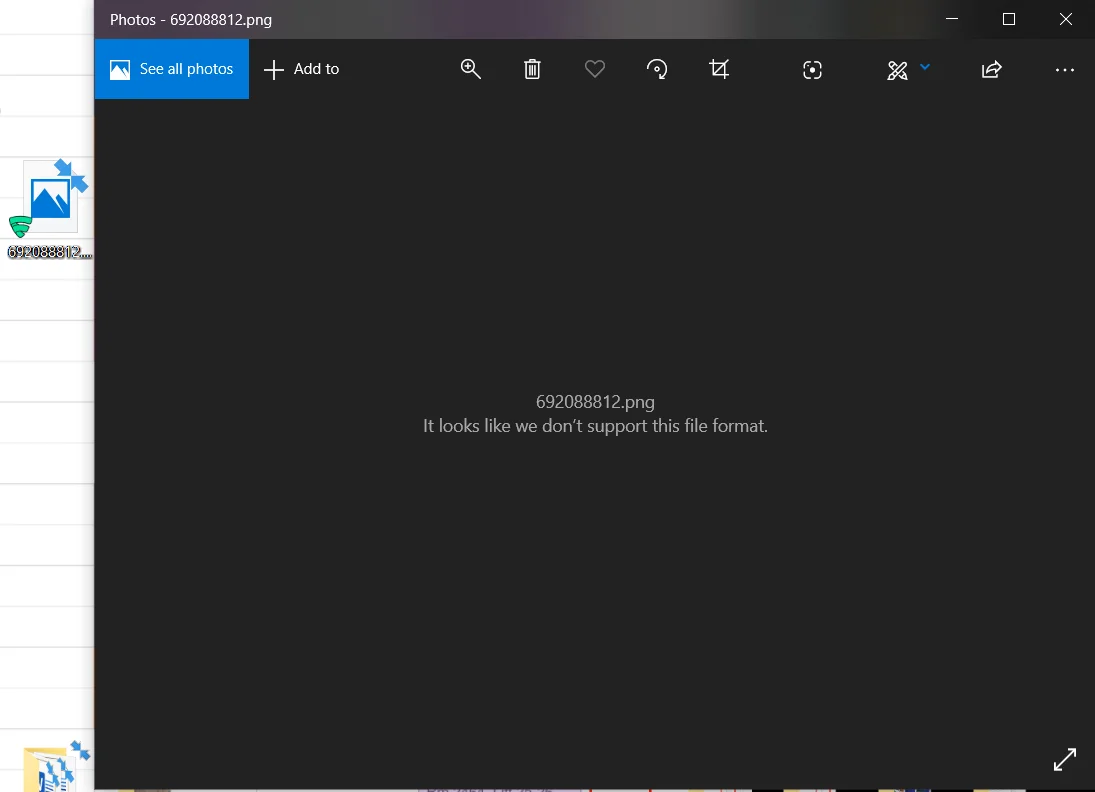Close the Photos window
The image size is (1095, 792).
tap(1066, 20)
